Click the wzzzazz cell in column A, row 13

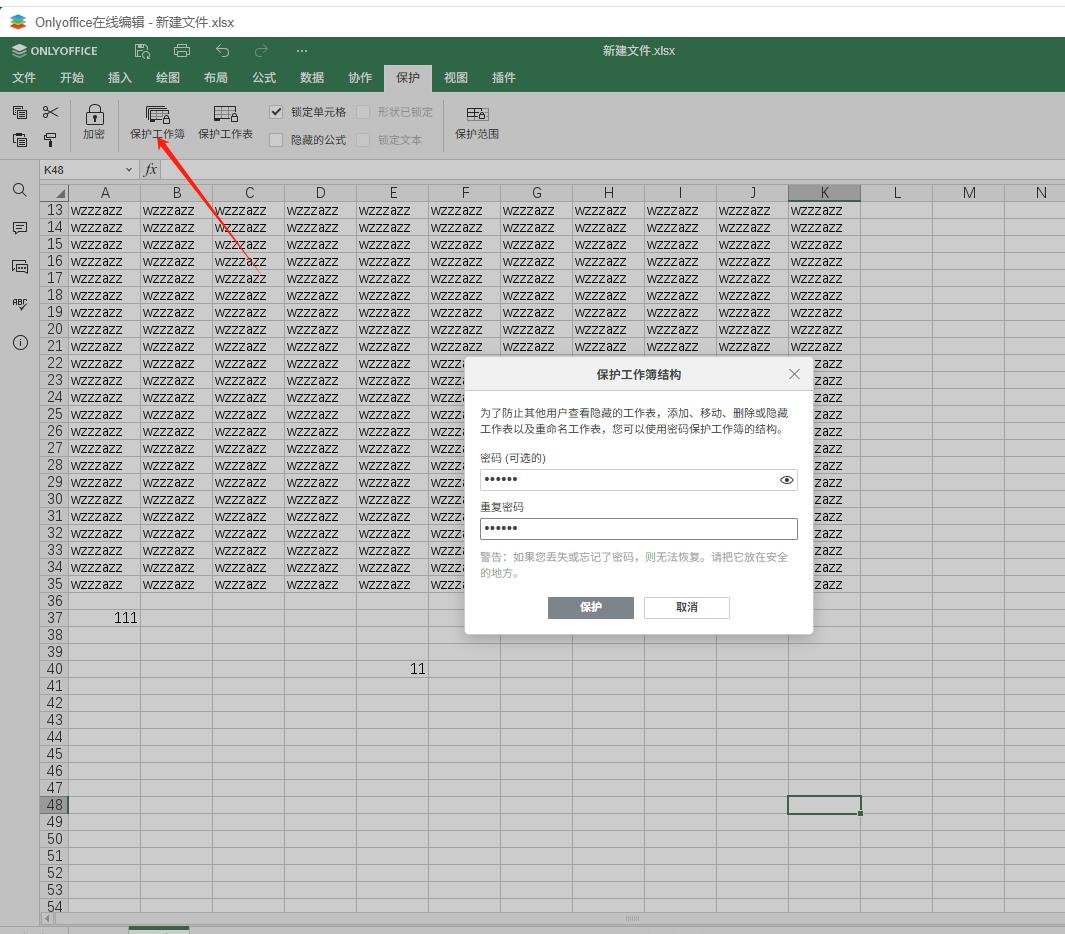click(105, 211)
